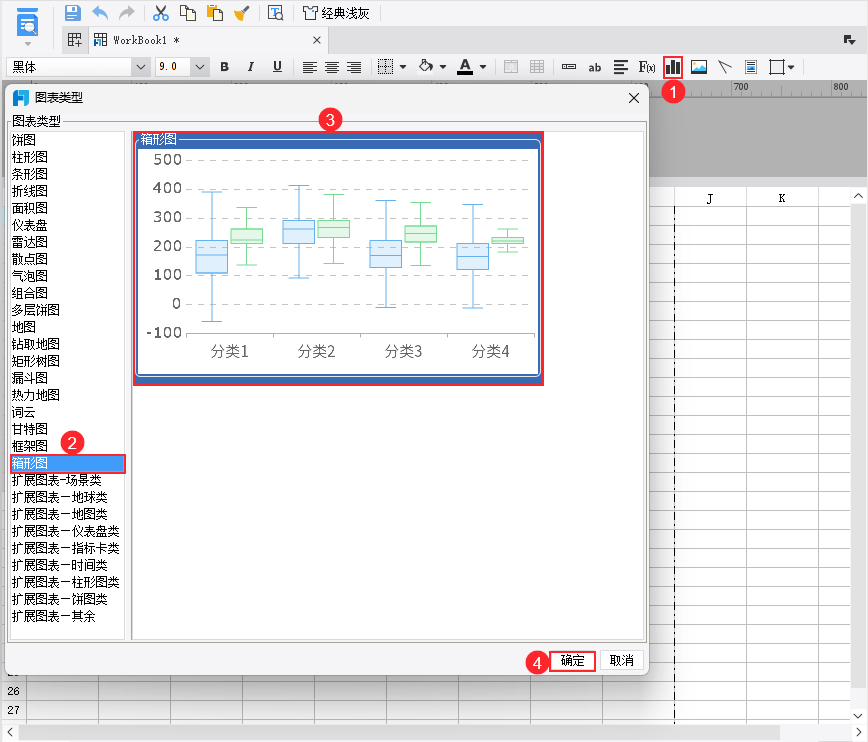Open the floating element dropdown arrow
Screen dimensions: 868x742
(x=791, y=68)
